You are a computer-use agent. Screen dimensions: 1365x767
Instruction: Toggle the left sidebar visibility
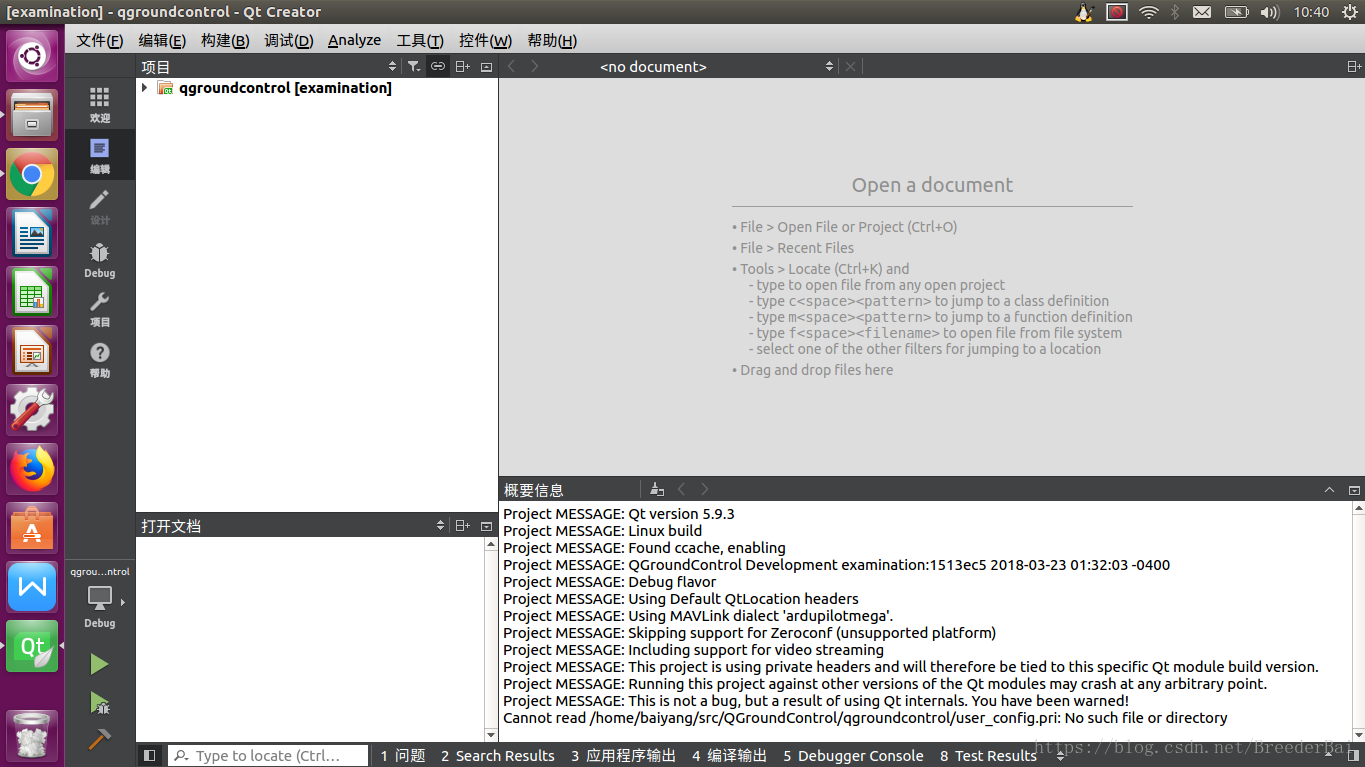[149, 756]
